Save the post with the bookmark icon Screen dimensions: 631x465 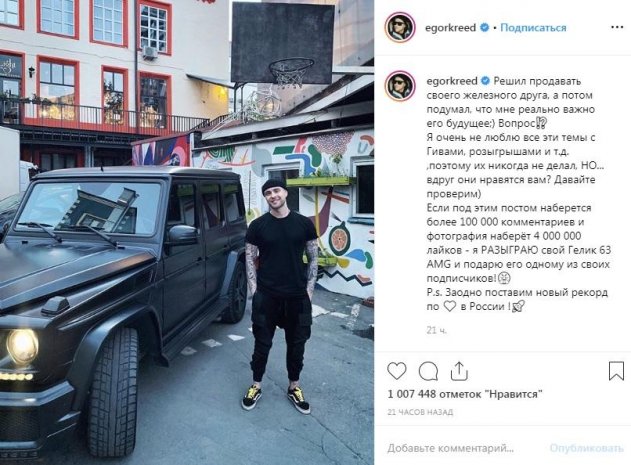(616, 371)
